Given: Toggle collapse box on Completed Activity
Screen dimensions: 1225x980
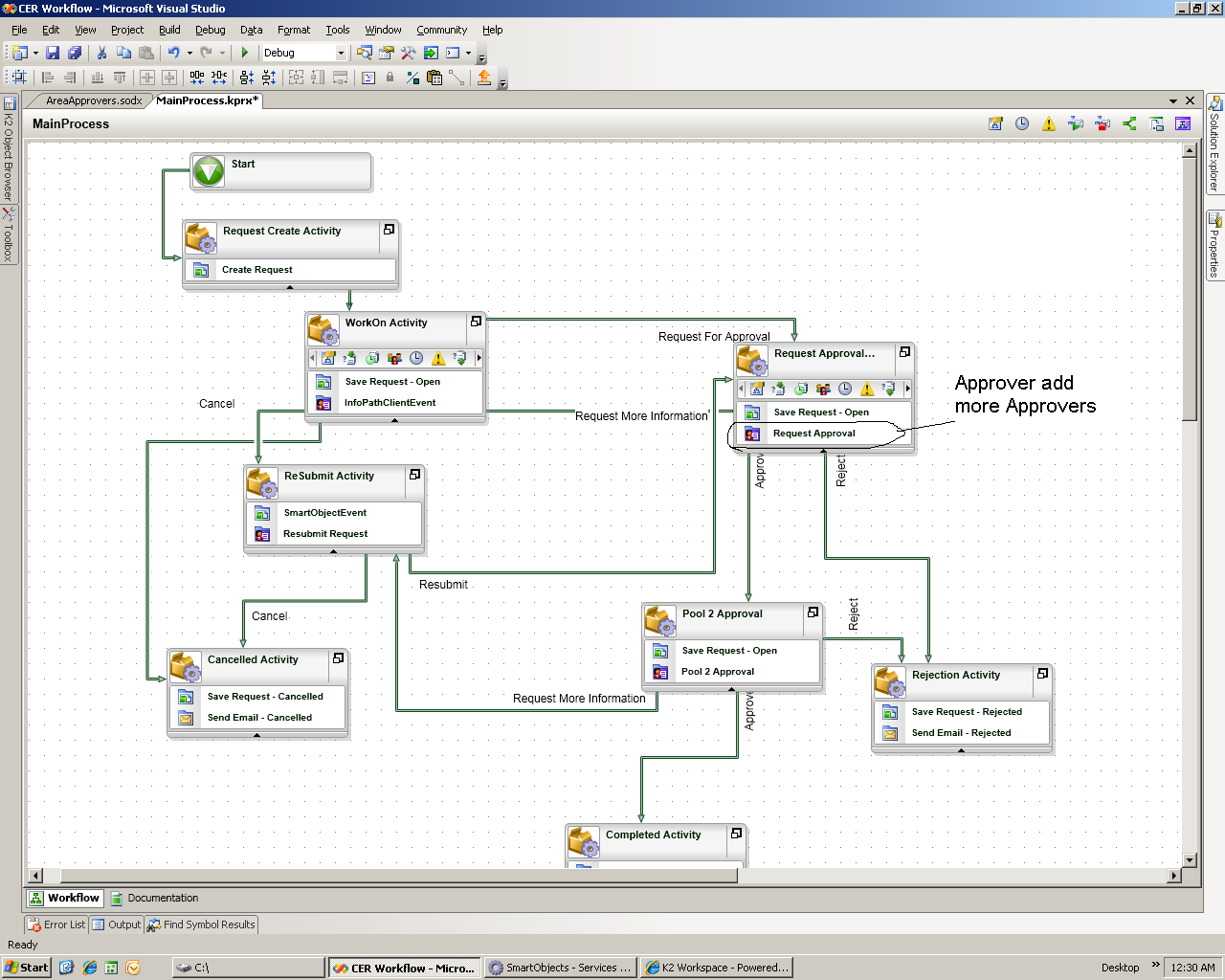Looking at the screenshot, I should [x=736, y=834].
